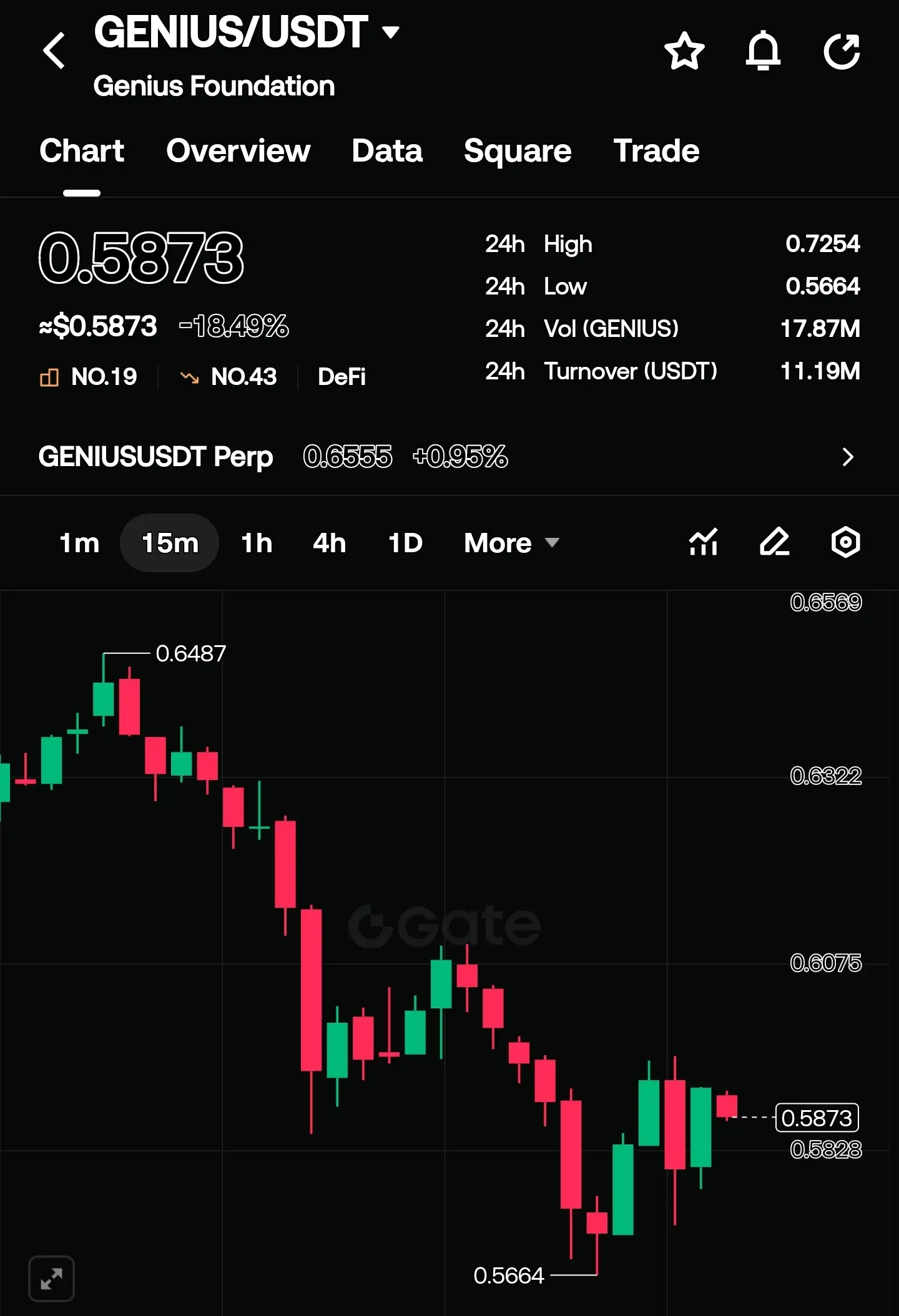
Task: Tap the 24h Turnover value 11.19M
Action: point(820,371)
